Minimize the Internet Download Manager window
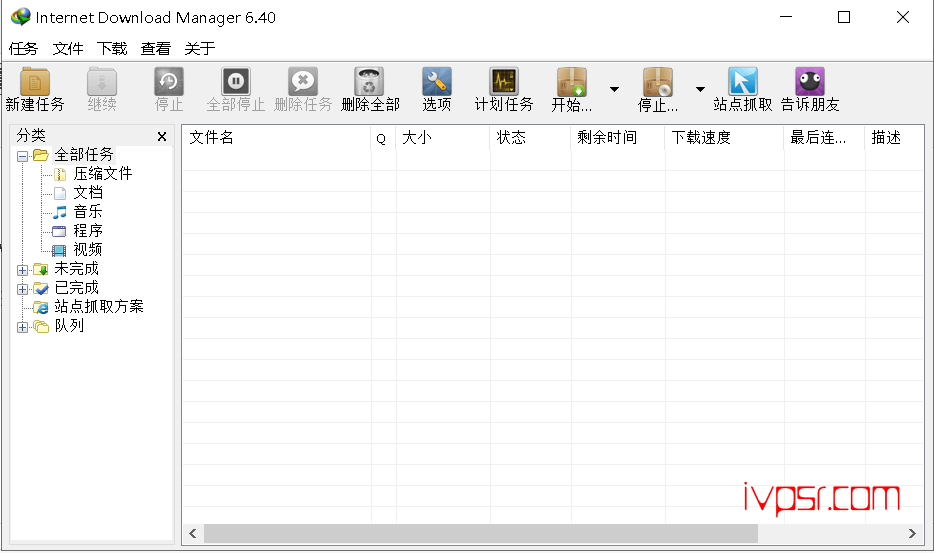The width and height of the screenshot is (934, 553). click(786, 17)
